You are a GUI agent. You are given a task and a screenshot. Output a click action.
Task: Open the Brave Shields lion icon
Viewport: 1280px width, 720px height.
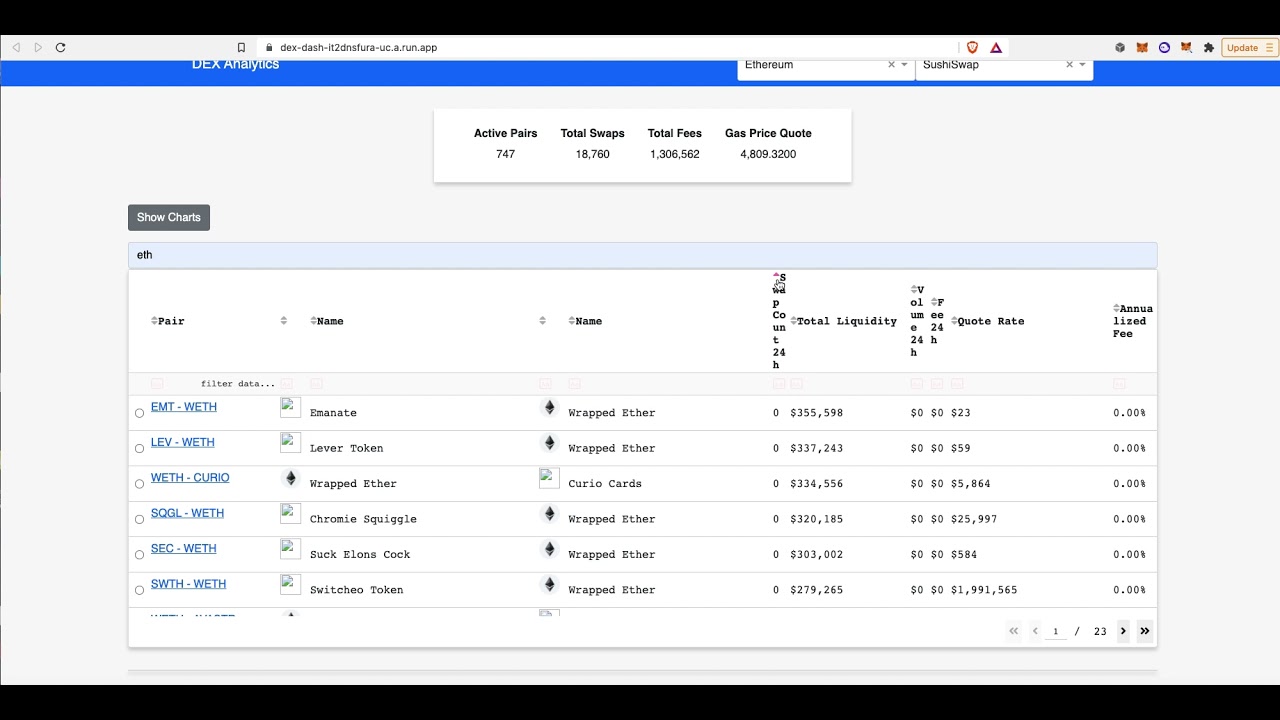point(972,47)
